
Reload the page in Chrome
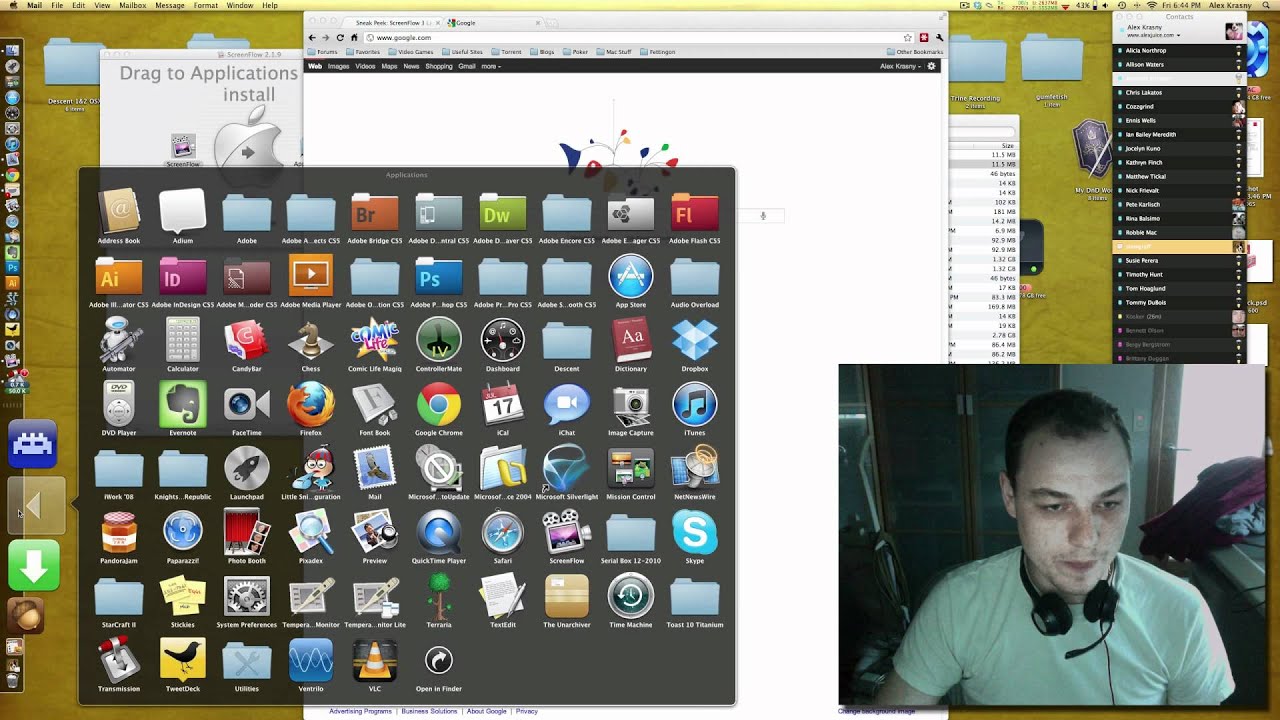pos(340,37)
